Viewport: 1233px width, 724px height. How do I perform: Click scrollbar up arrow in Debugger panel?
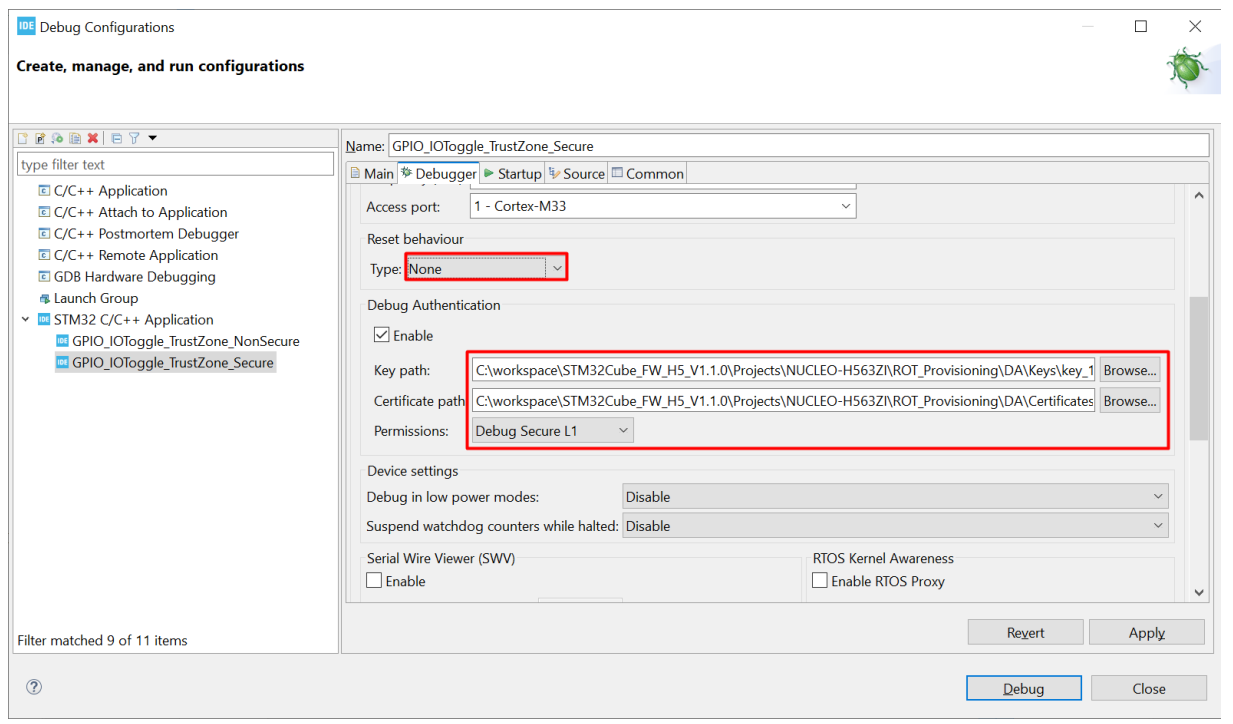[x=1199, y=196]
